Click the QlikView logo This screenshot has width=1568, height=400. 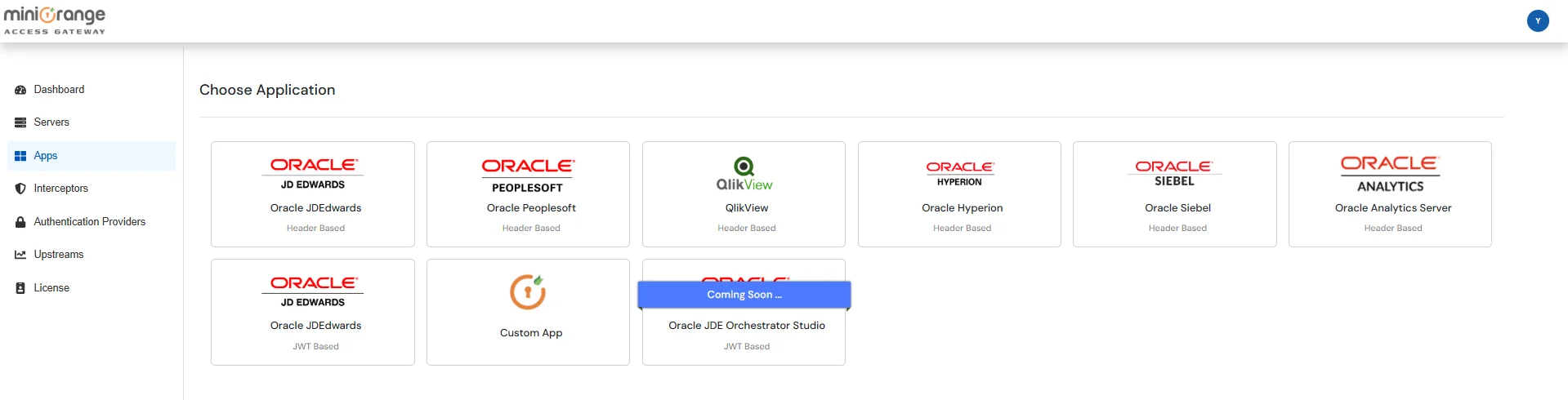[744, 174]
